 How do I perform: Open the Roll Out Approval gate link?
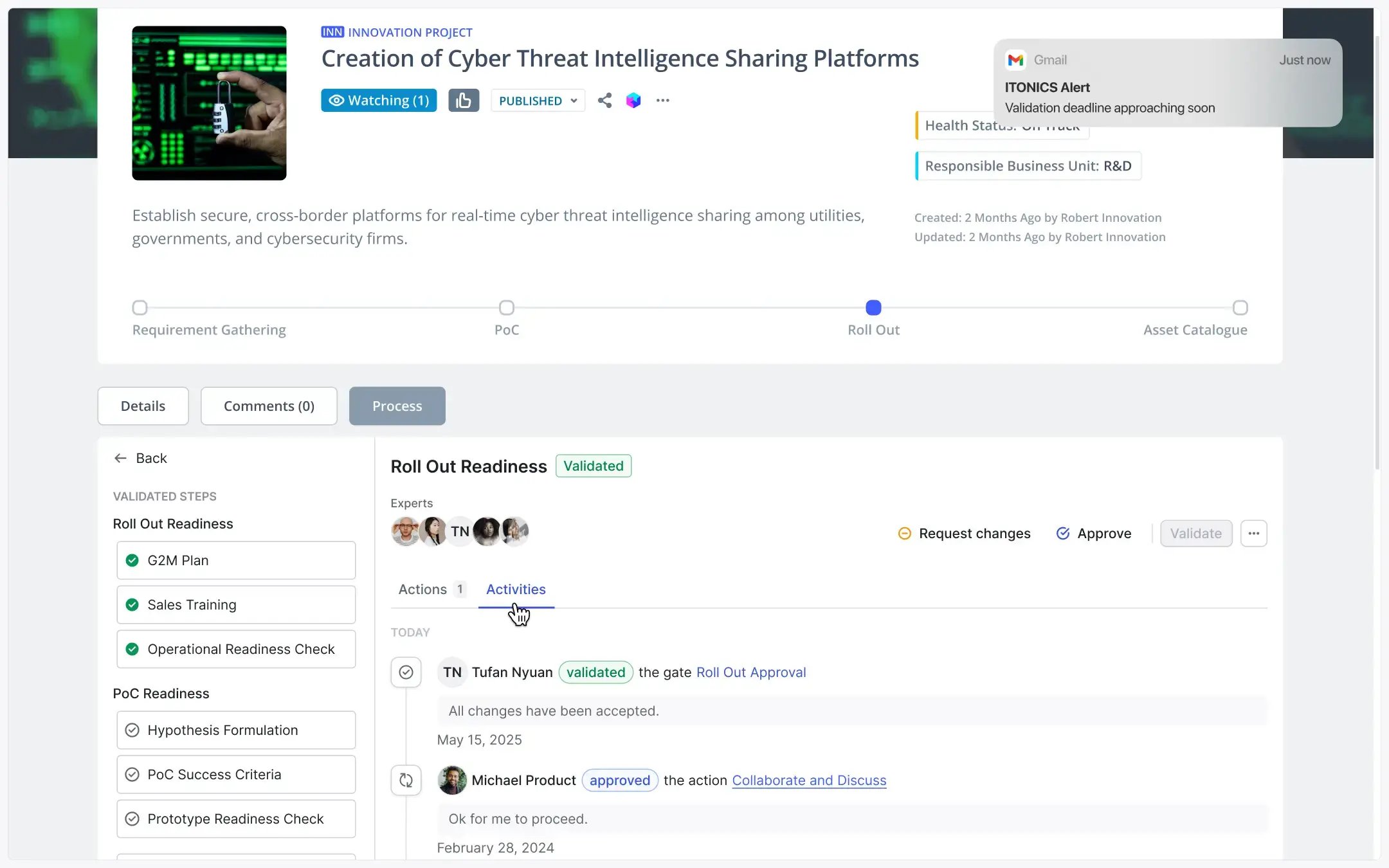pos(750,672)
